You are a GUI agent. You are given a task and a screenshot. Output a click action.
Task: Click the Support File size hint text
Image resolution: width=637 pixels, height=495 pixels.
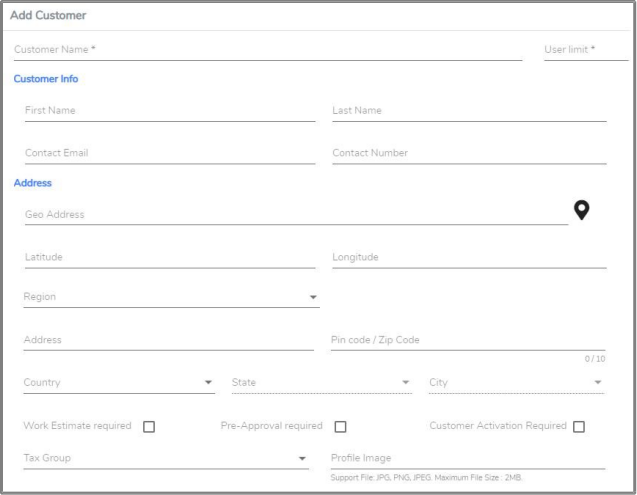tap(426, 478)
